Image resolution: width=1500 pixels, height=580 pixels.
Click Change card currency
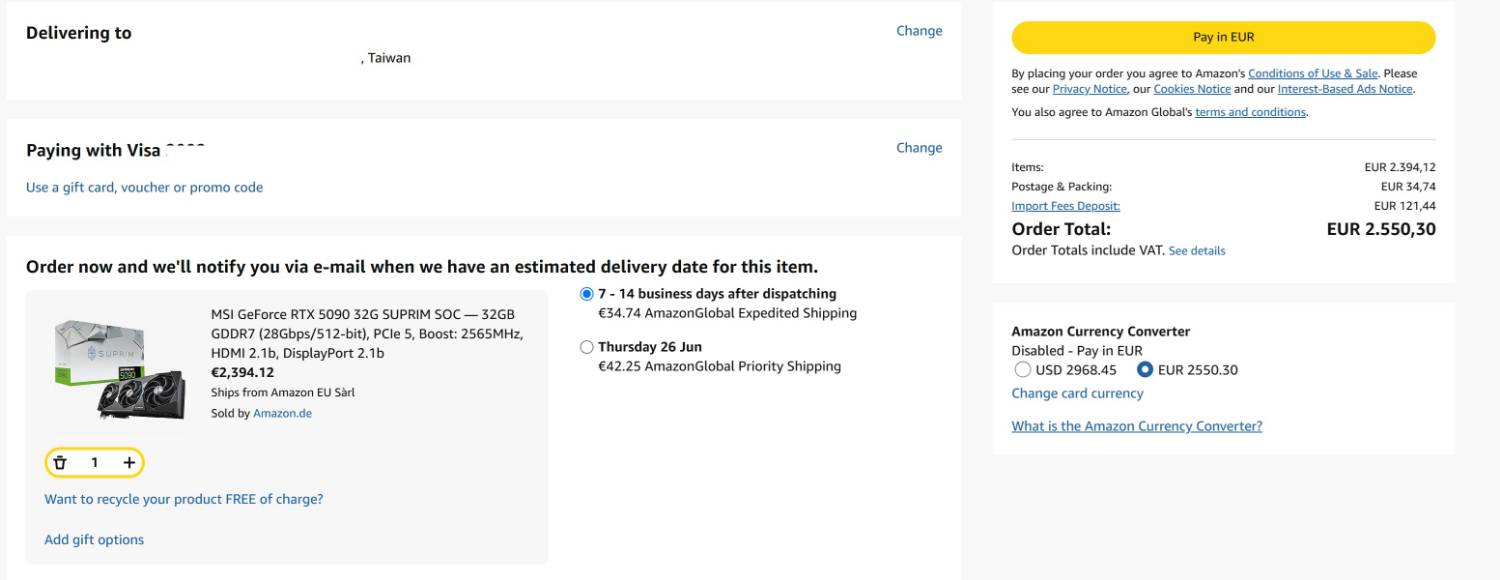1077,393
